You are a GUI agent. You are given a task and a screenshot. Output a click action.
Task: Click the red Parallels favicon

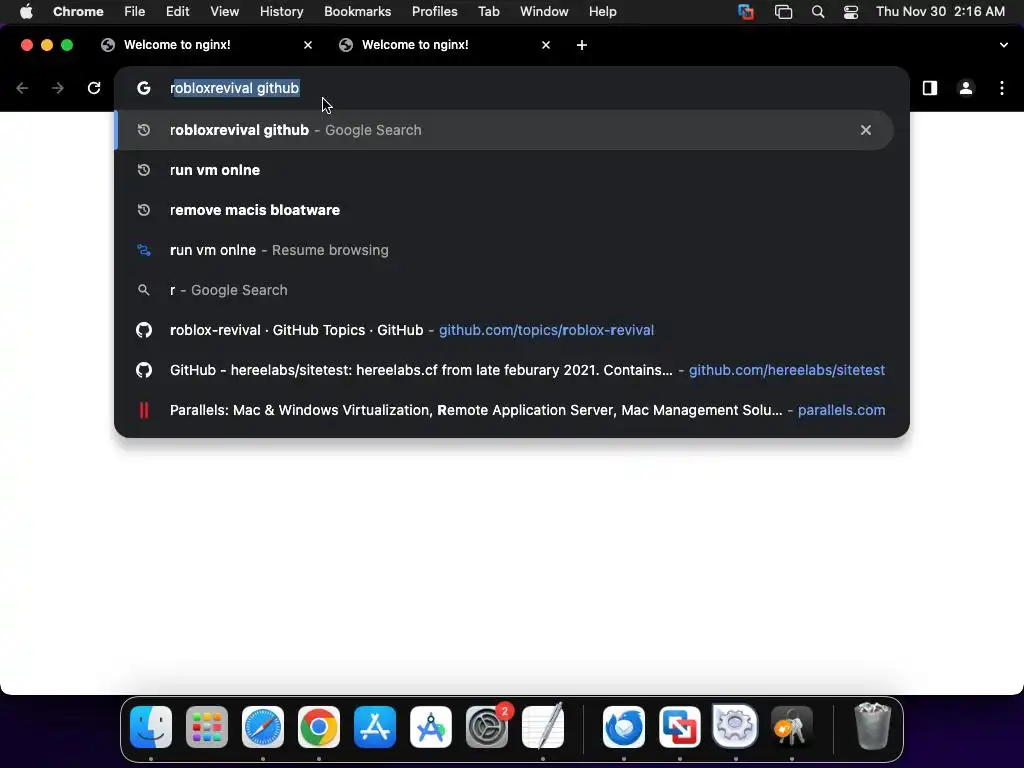point(144,410)
